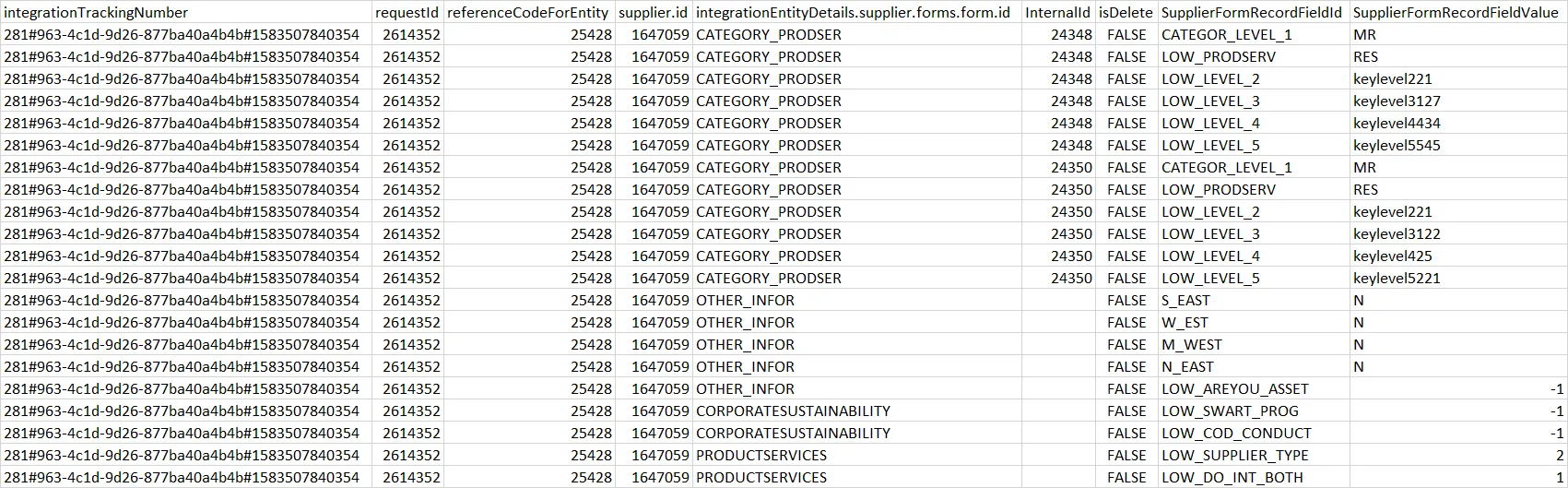Viewport: 1568px width, 488px height.
Task: Click the cell containing keylevel3127
Action: pos(1397,101)
